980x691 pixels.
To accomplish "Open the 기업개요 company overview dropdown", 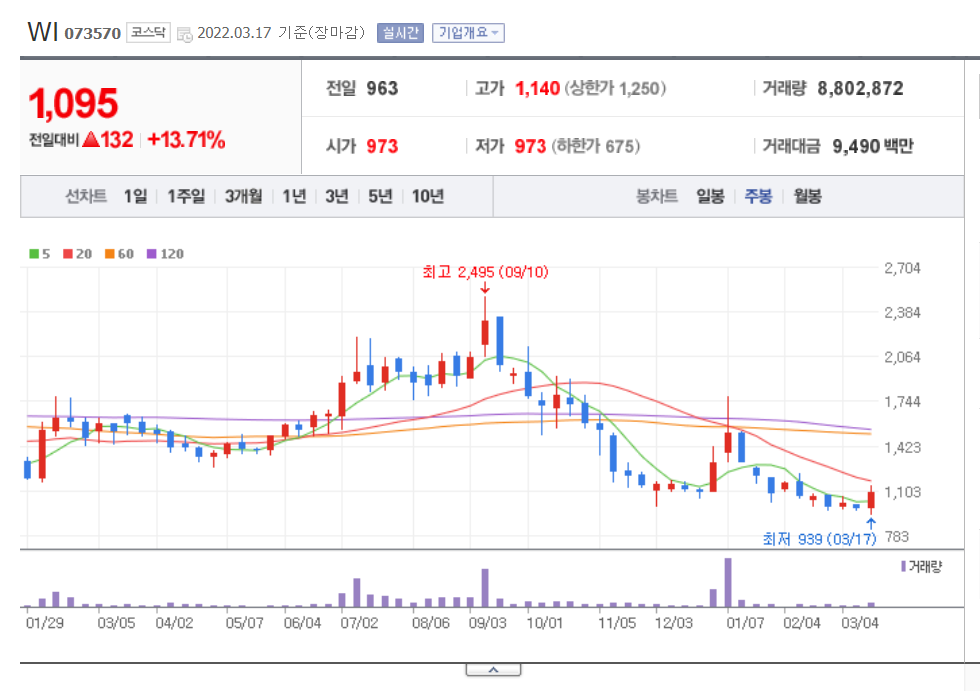I will tap(468, 32).
